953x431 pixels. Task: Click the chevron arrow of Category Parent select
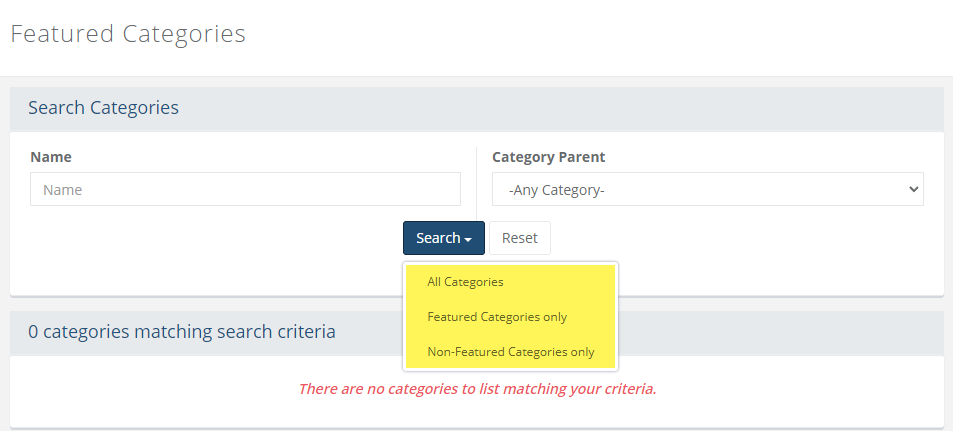[x=912, y=189]
